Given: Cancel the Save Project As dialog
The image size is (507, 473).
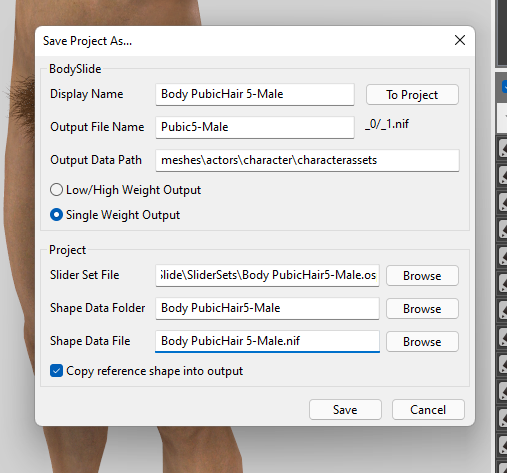Looking at the screenshot, I should point(428,410).
